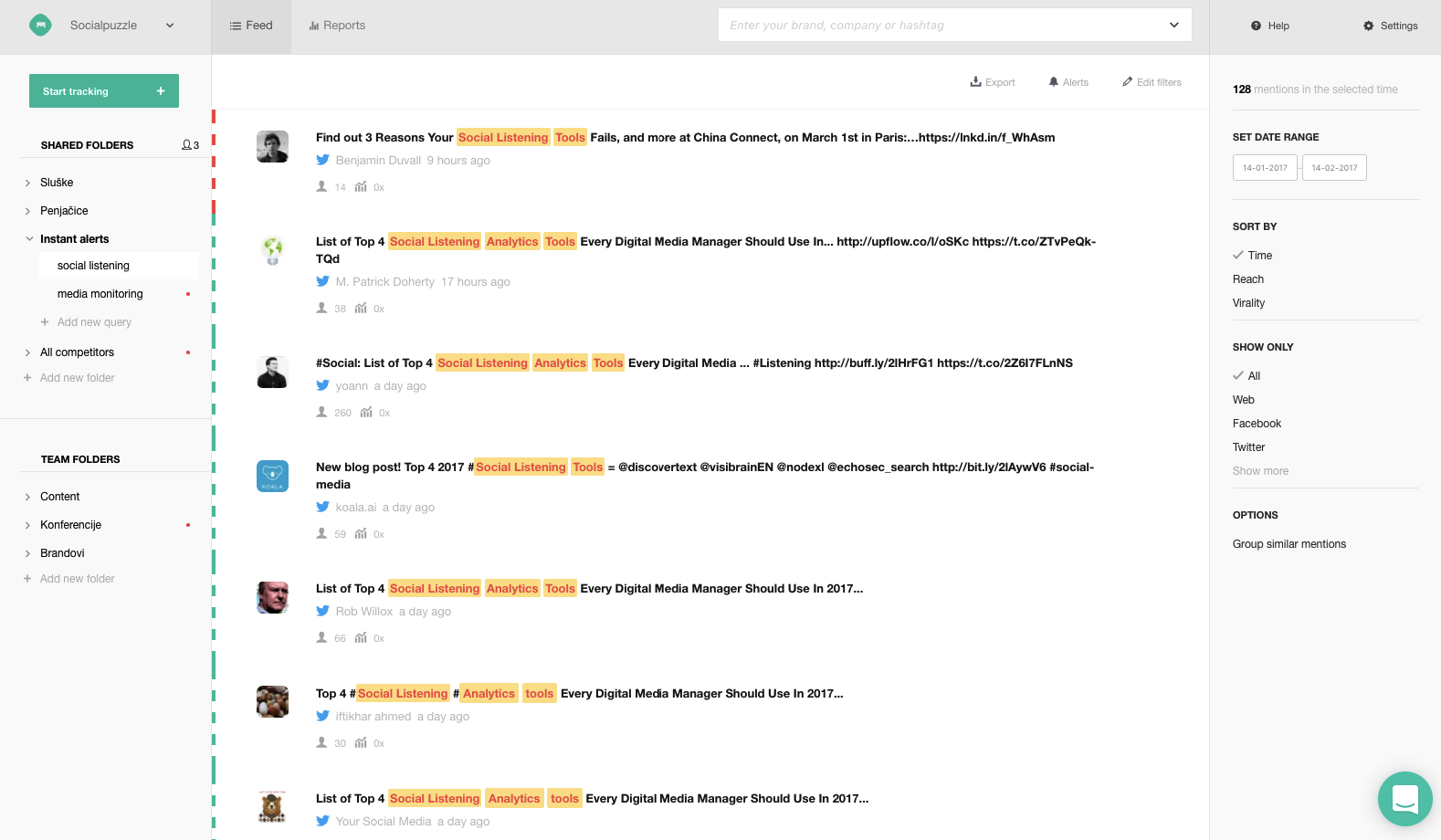Click the brand search input field
1441x840 pixels.
tap(941, 26)
